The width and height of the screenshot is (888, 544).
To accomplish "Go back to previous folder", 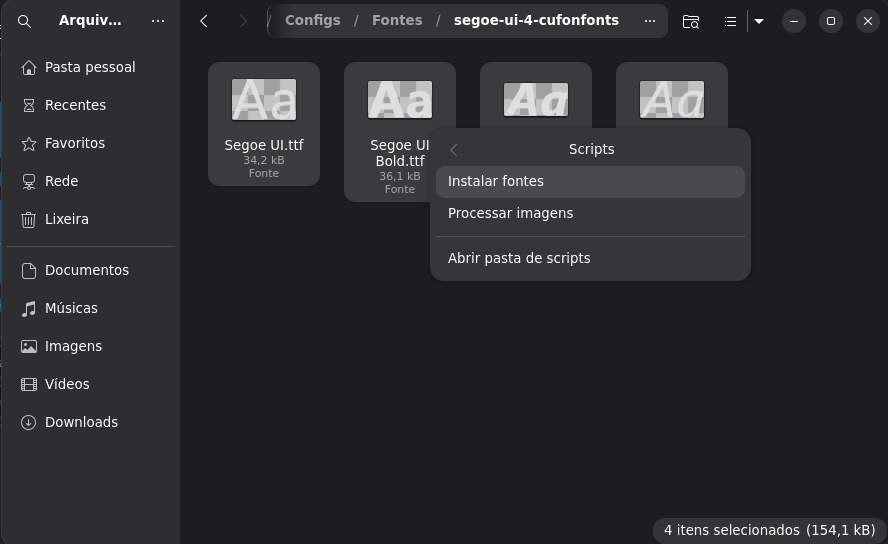I will (x=204, y=21).
